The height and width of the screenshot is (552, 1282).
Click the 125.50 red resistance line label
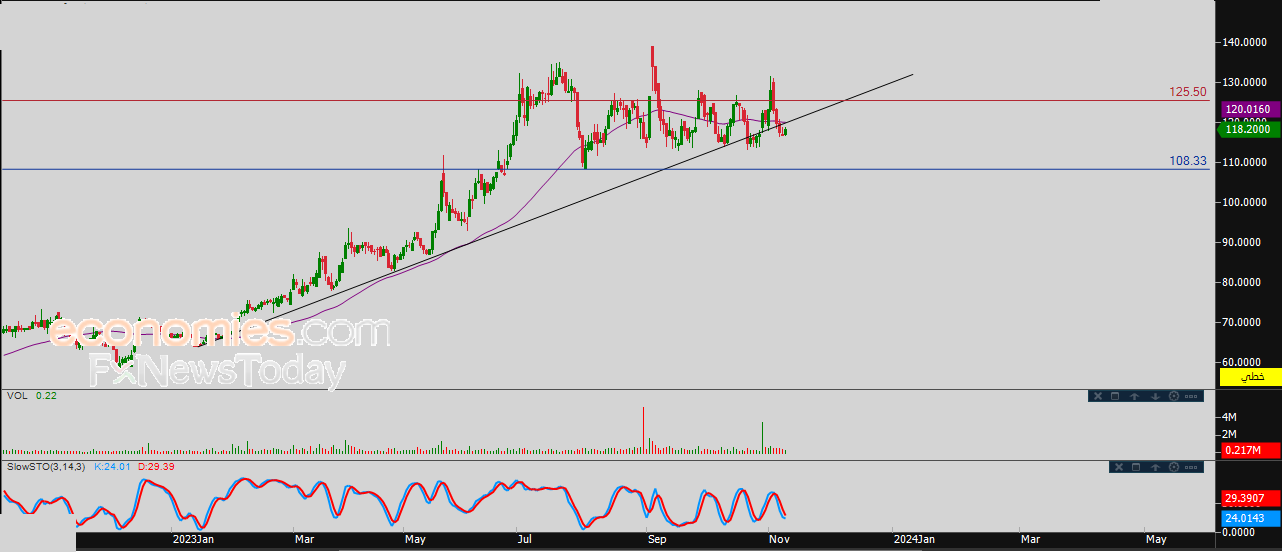pos(1188,91)
